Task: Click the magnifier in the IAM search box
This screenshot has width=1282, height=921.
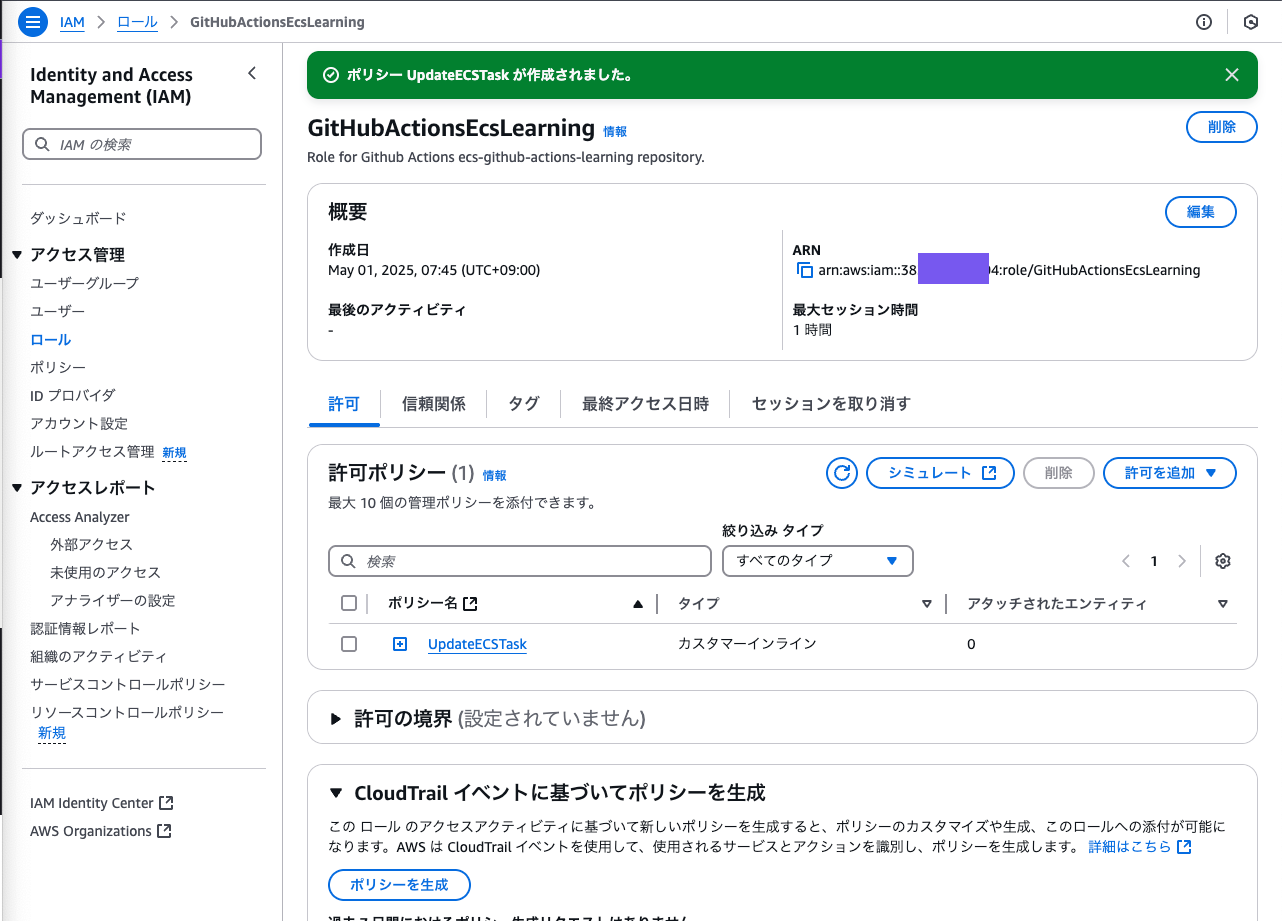Action: 40,144
